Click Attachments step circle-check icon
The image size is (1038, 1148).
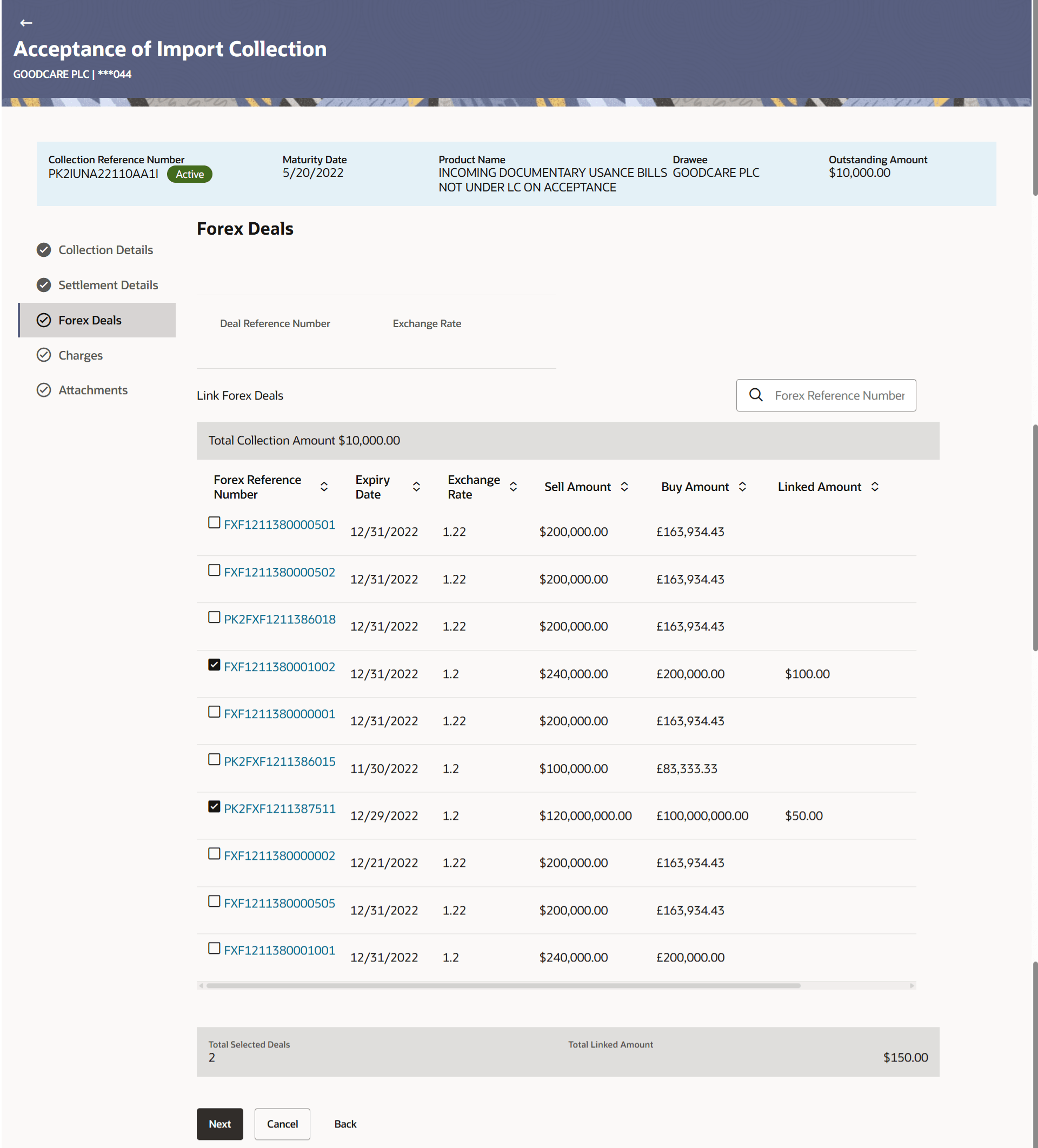[x=44, y=390]
